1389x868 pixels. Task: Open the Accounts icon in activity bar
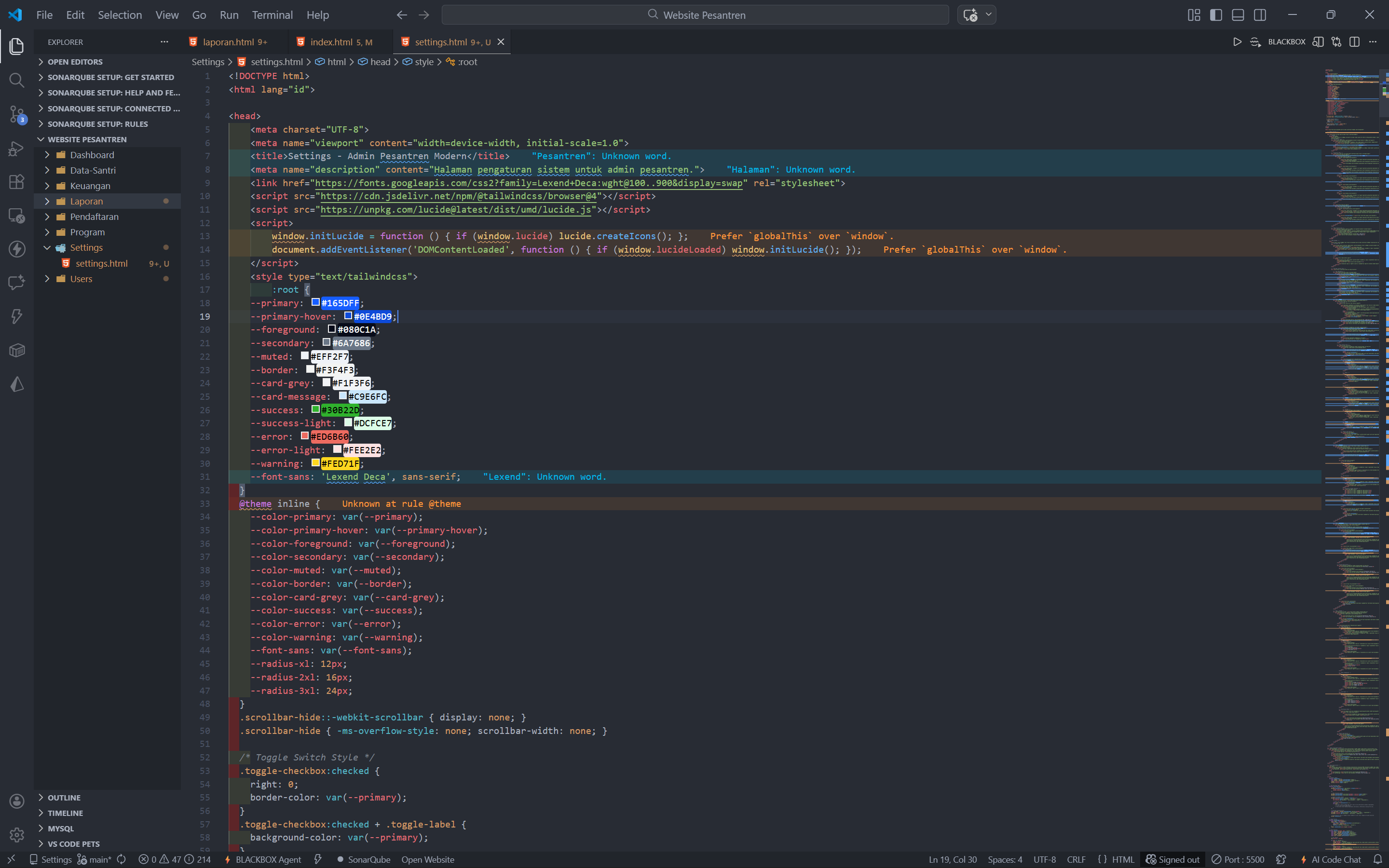(x=17, y=801)
